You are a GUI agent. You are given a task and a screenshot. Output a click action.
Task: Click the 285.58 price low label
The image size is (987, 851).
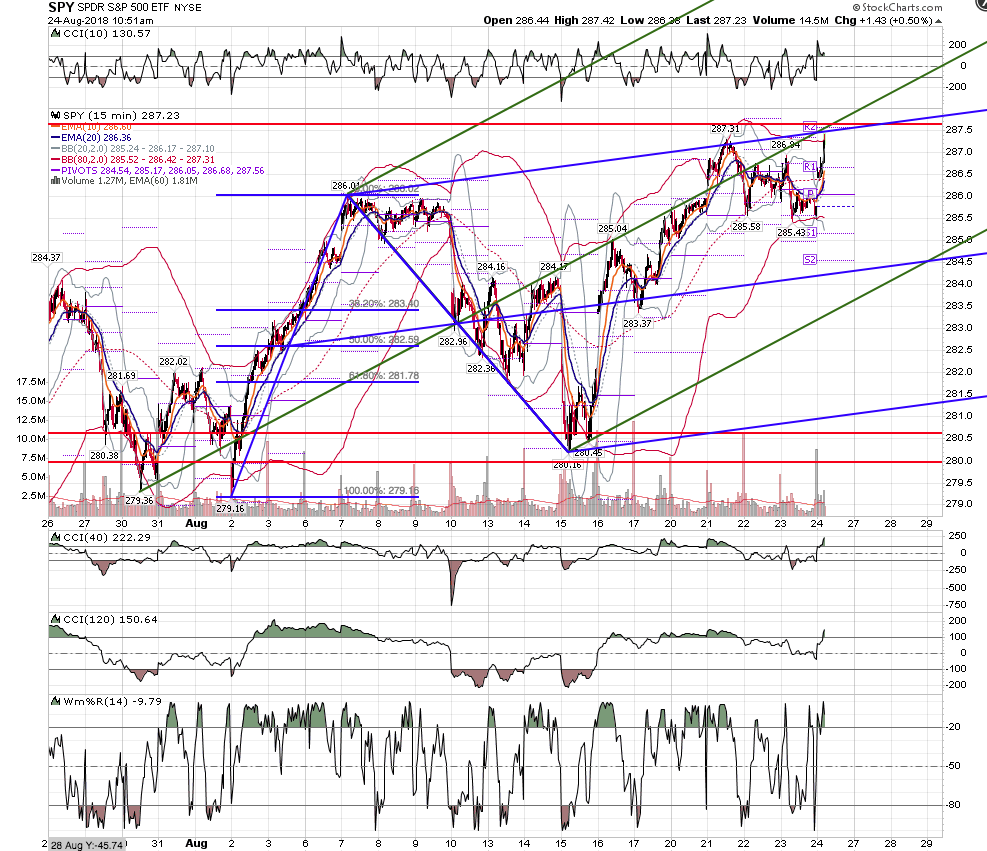[746, 227]
